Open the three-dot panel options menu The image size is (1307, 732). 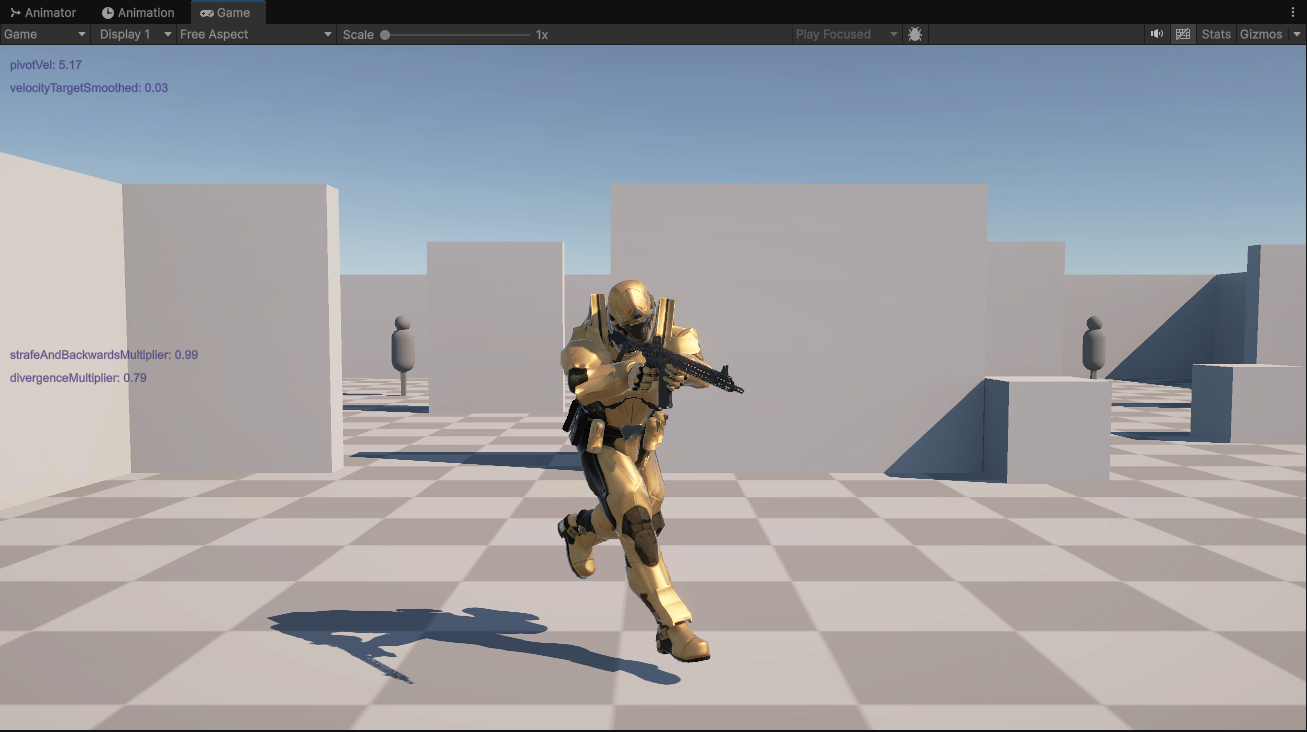click(x=1293, y=12)
